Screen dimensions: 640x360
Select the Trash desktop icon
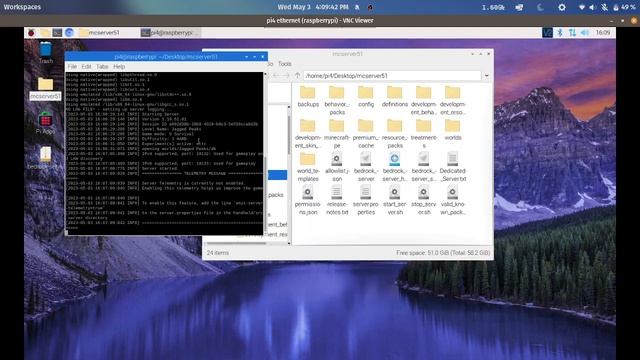(45, 53)
